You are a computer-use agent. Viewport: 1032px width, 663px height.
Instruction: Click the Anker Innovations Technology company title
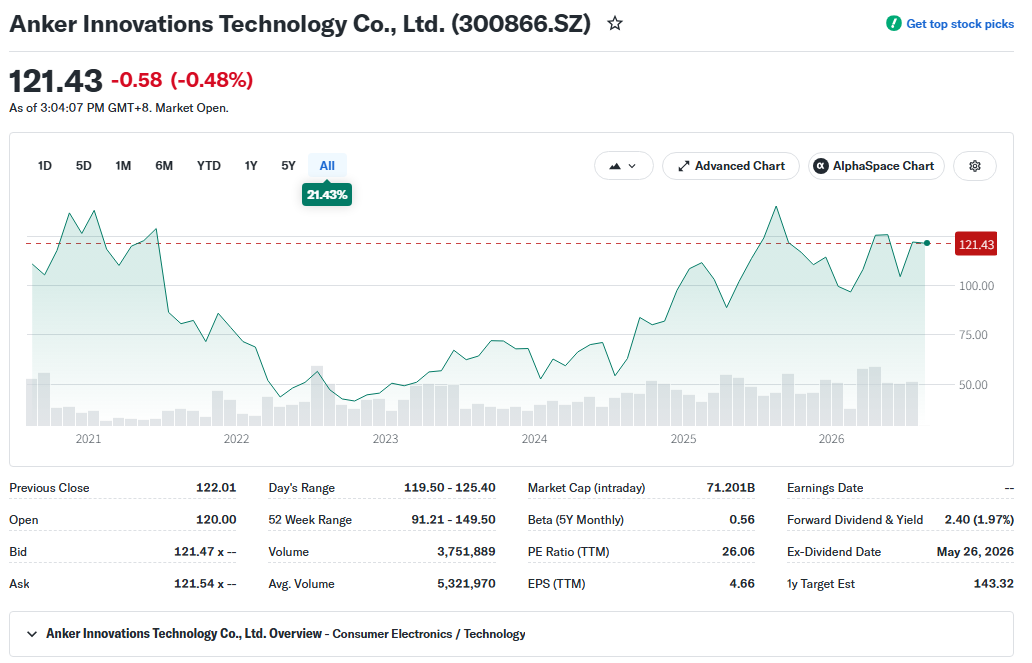tap(300, 24)
